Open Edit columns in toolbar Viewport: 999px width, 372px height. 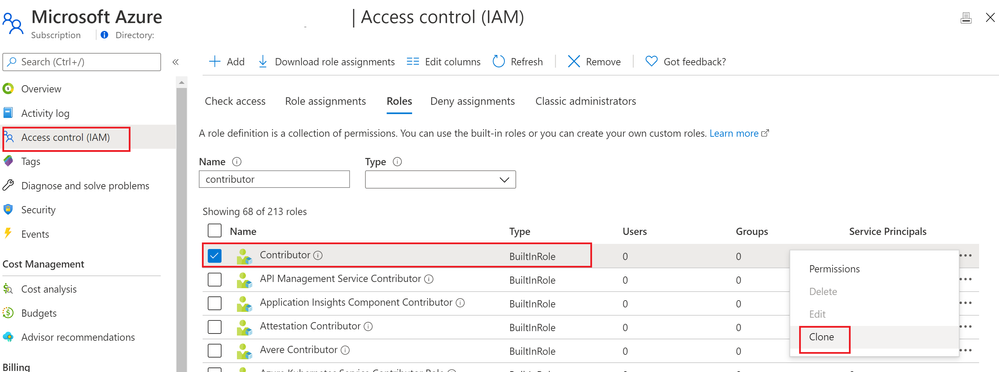443,62
